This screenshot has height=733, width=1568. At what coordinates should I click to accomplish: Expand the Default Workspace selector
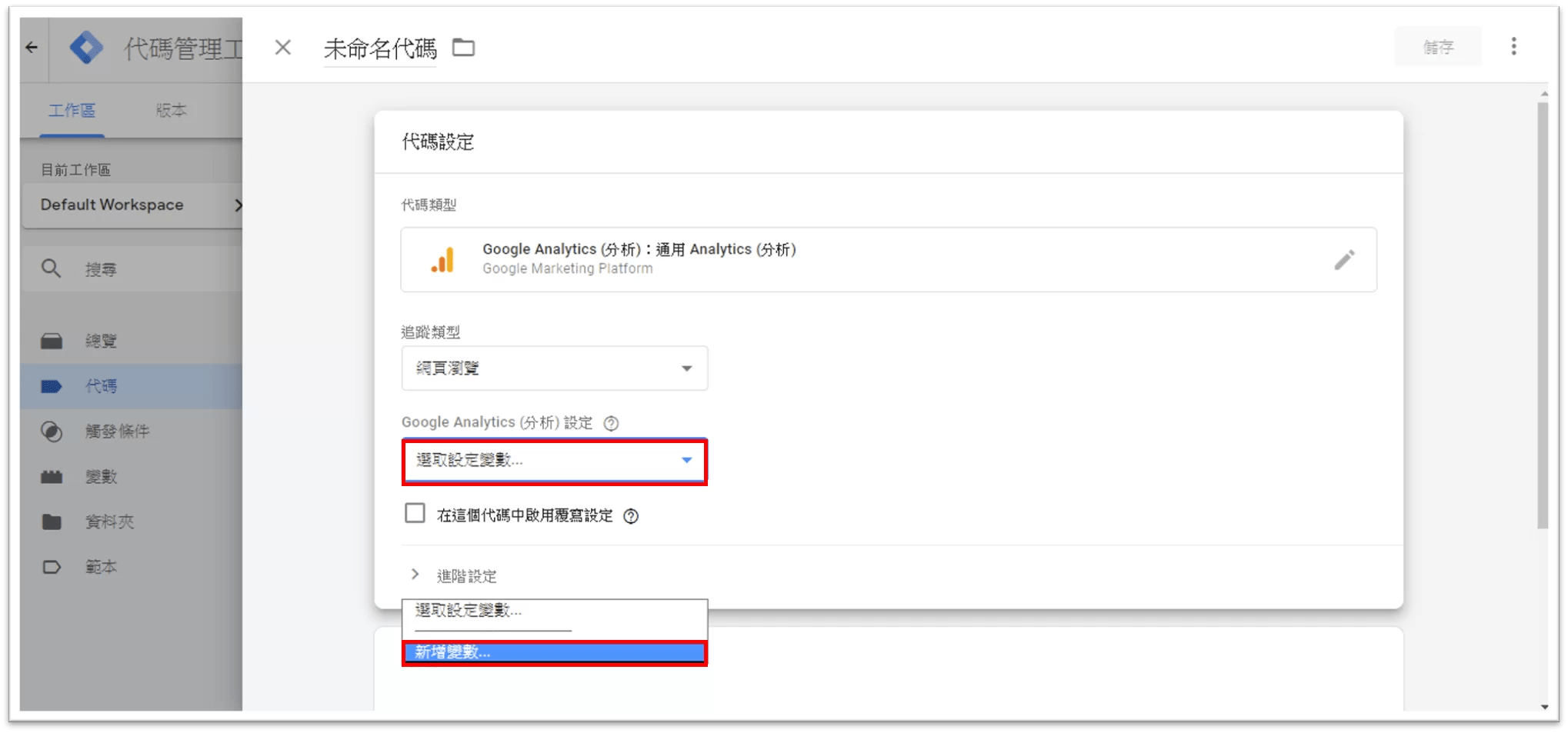tap(133, 205)
